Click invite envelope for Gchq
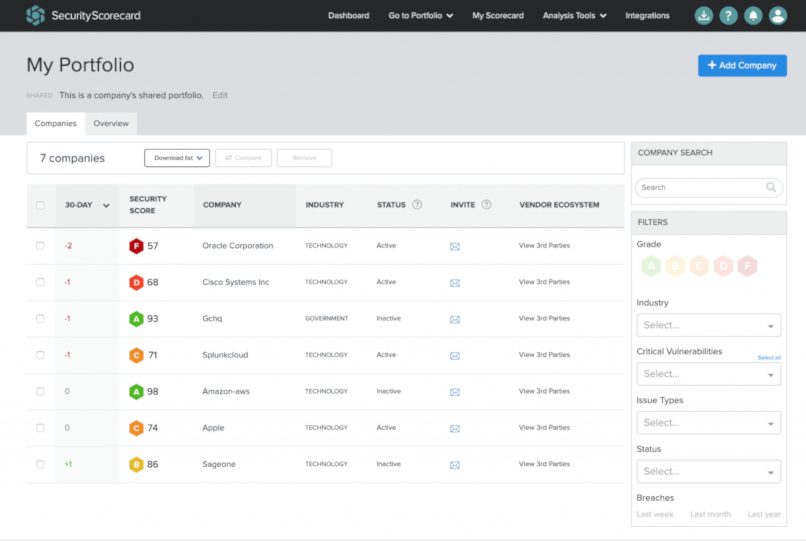806x541 pixels. point(455,319)
